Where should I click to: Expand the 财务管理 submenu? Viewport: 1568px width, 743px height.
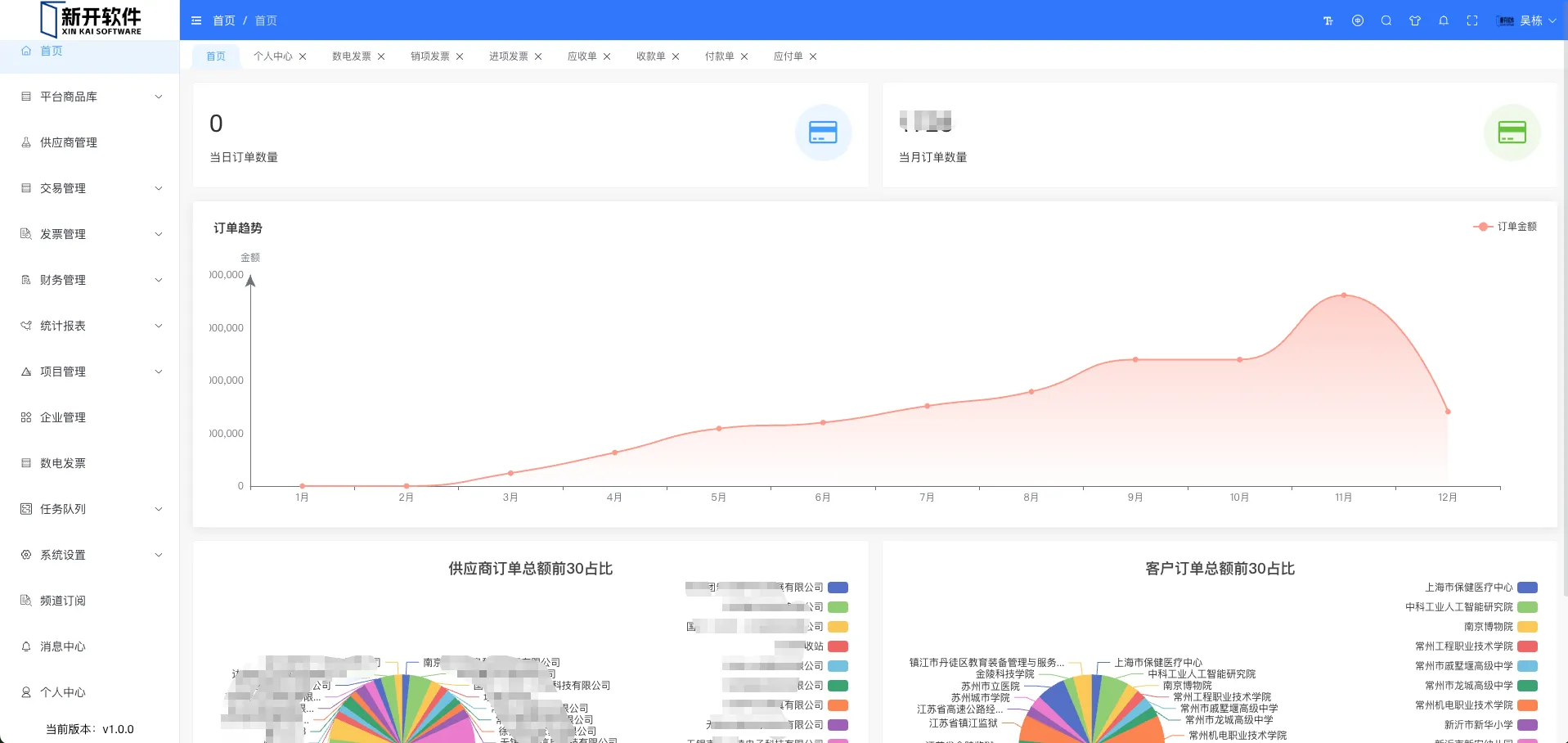(x=90, y=280)
